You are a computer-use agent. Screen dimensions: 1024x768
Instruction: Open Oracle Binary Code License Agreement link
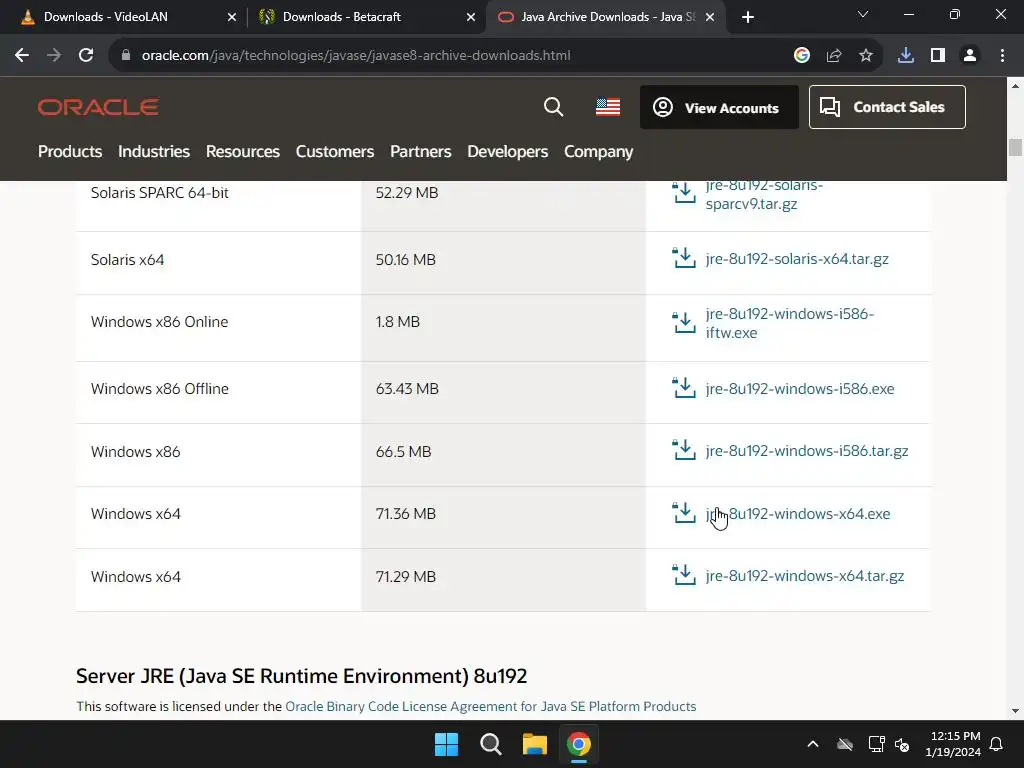tap(490, 707)
